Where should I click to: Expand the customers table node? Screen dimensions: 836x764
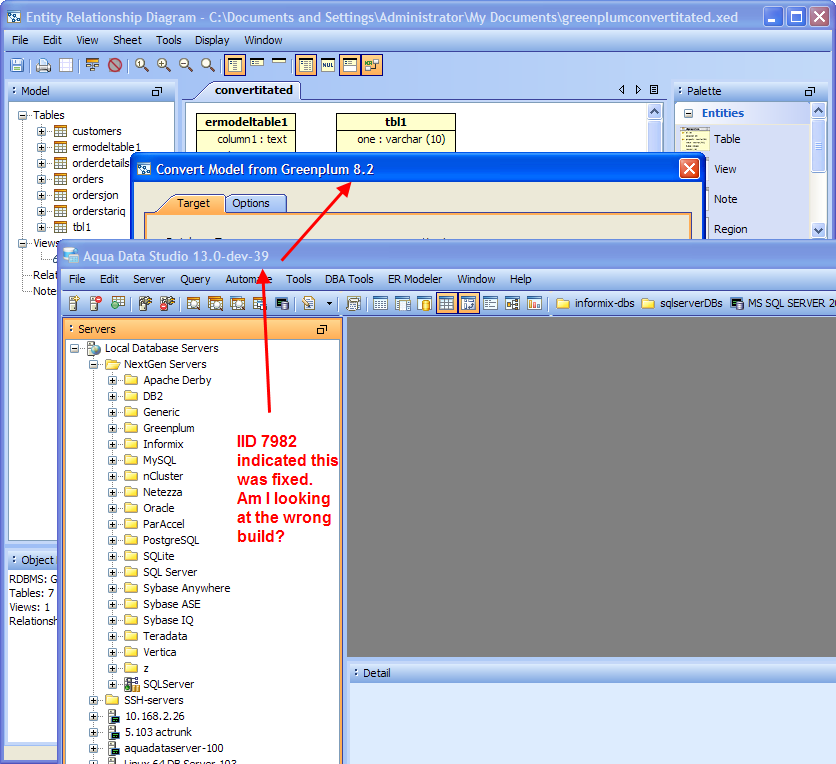pyautogui.click(x=41, y=131)
